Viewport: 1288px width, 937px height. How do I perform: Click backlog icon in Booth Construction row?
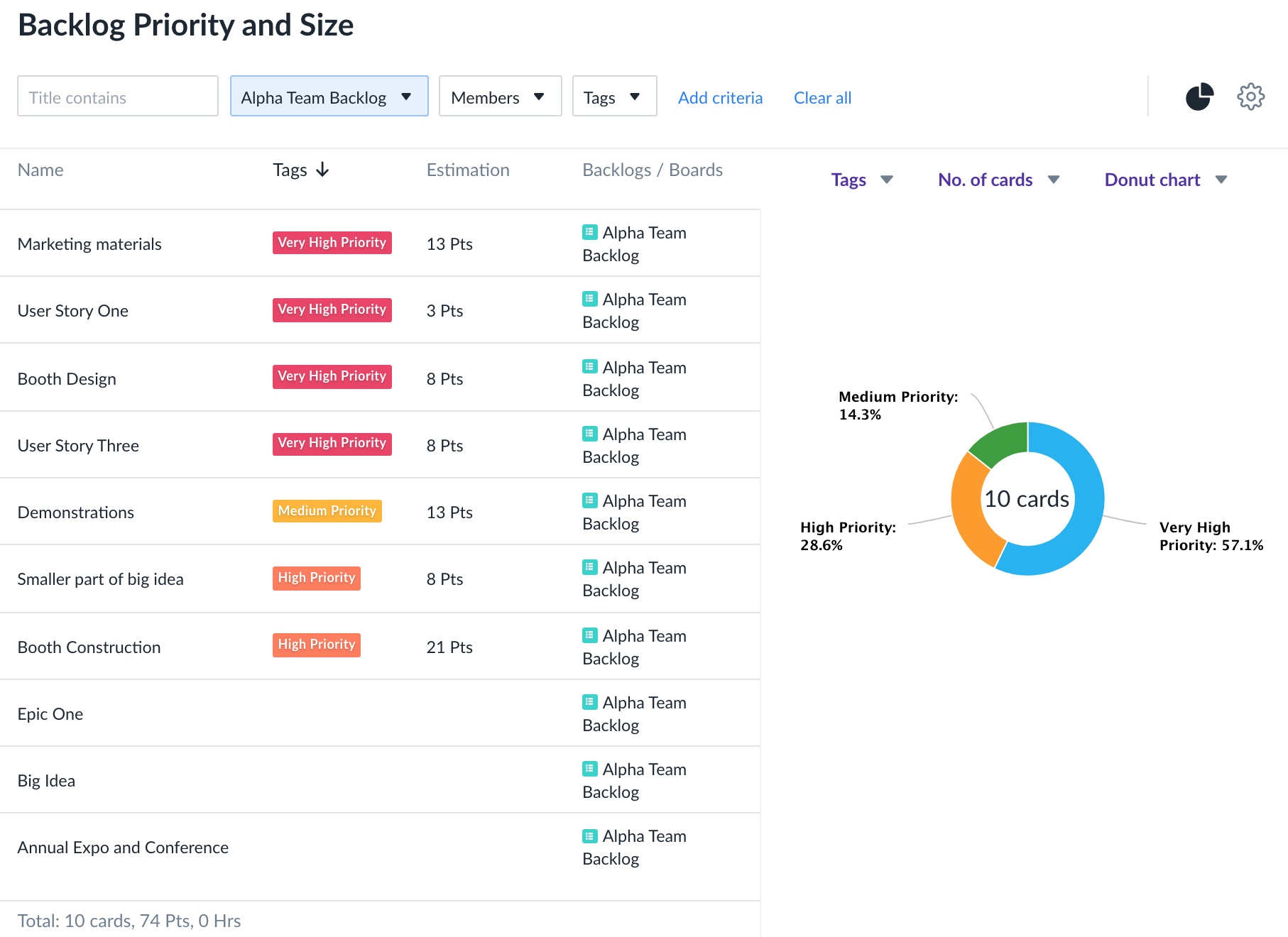[x=589, y=635]
